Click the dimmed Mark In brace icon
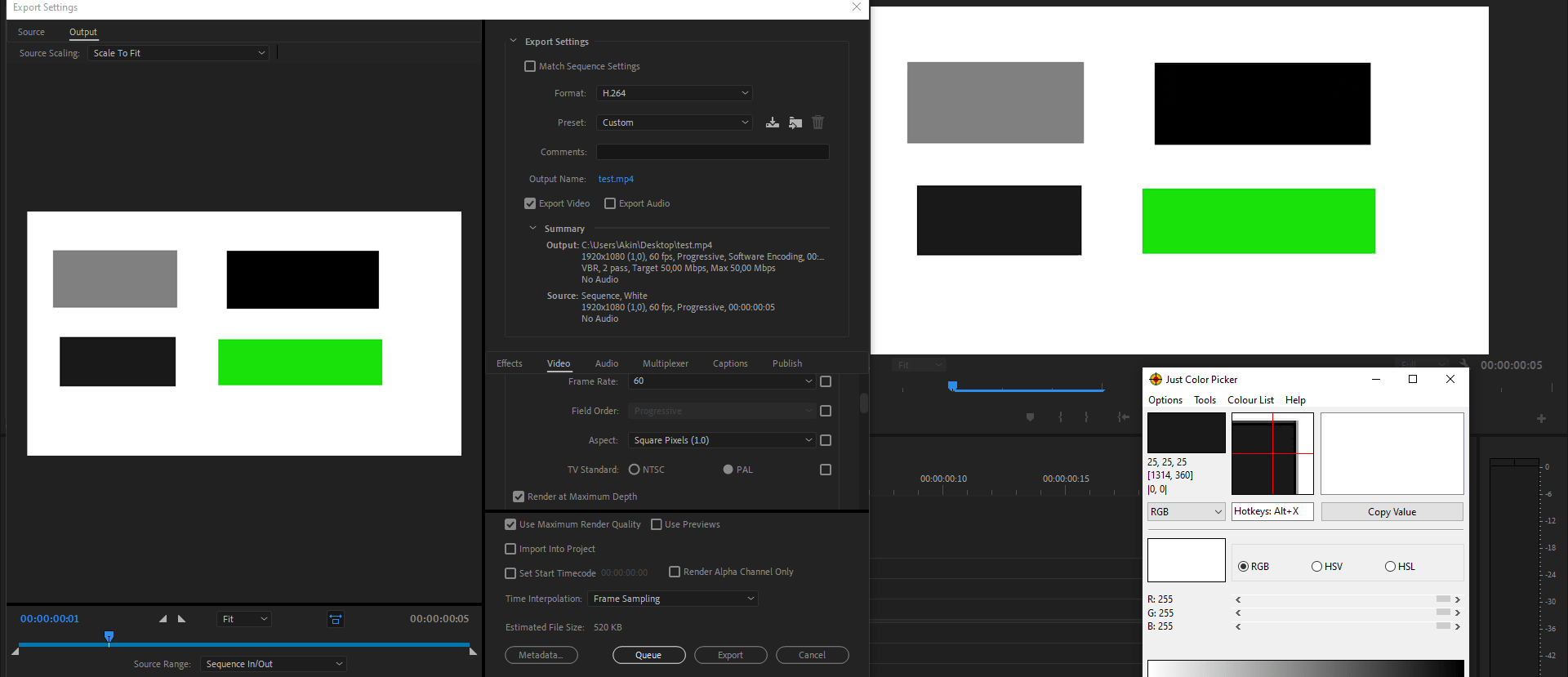Viewport: 1568px width, 677px height. [1060, 417]
